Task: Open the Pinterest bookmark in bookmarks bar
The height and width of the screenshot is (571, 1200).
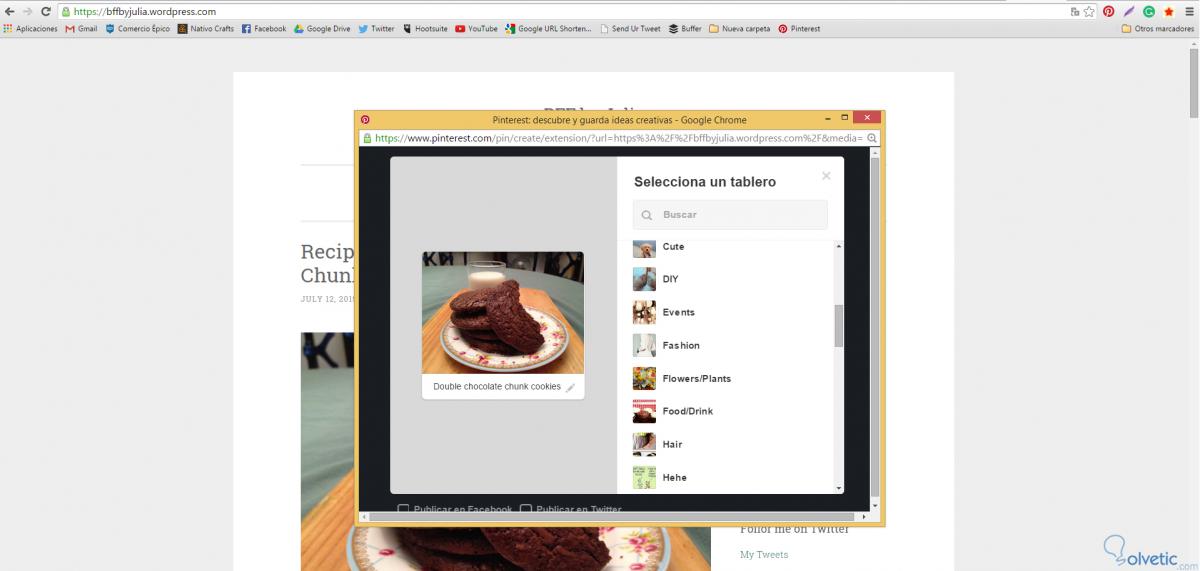Action: click(x=799, y=29)
